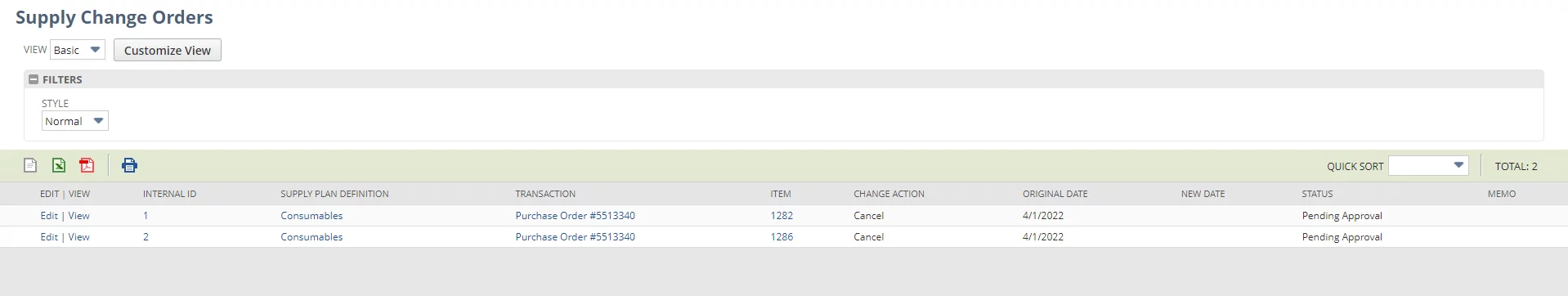Export results as CSV file icon

(30, 165)
